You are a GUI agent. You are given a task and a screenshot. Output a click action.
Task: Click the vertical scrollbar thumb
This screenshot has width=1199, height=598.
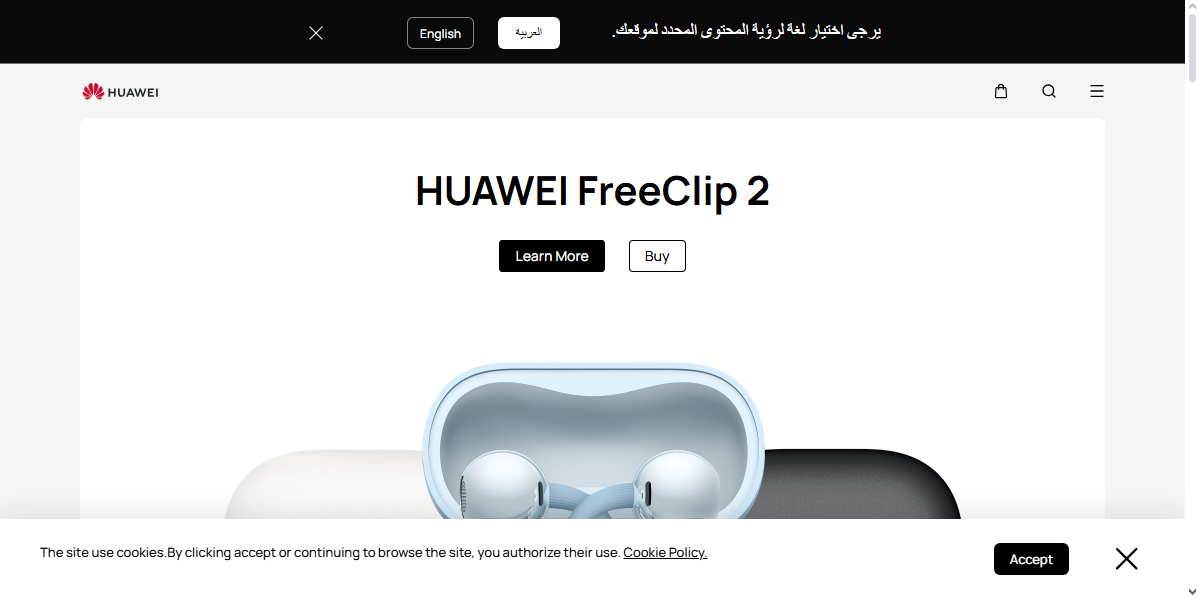coord(1192,46)
